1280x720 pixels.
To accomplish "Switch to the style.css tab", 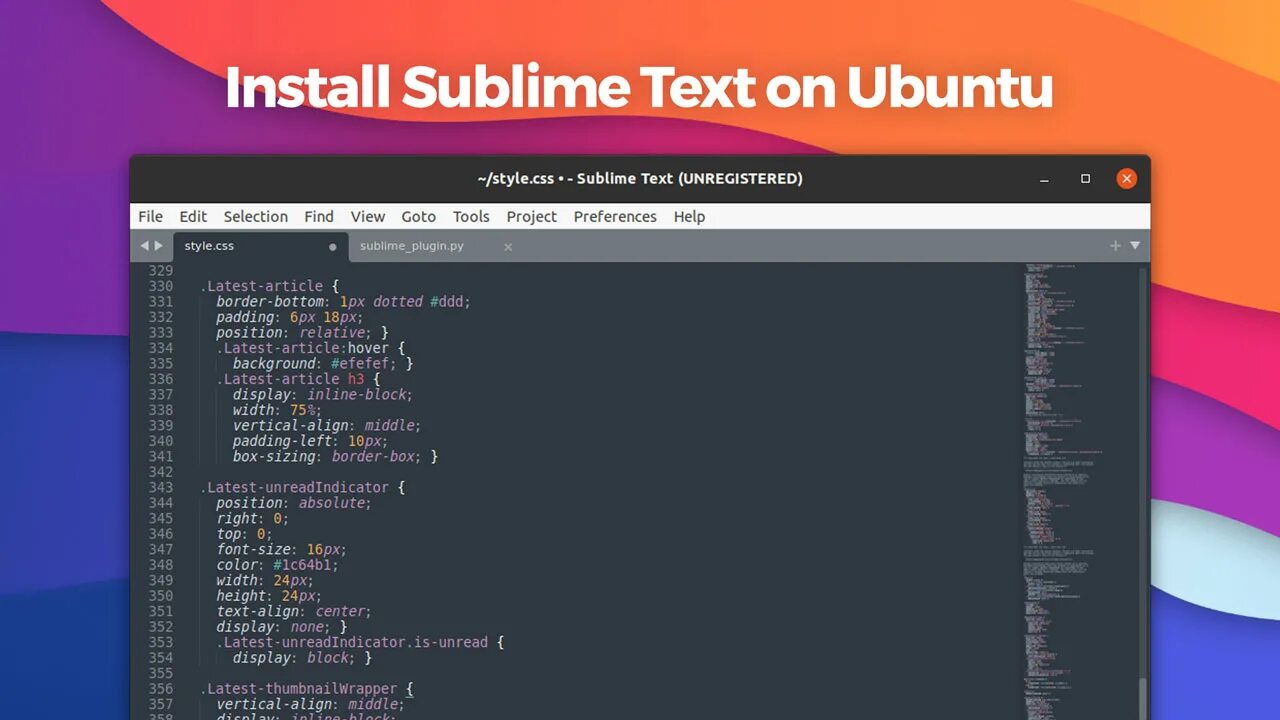I will (260, 246).
